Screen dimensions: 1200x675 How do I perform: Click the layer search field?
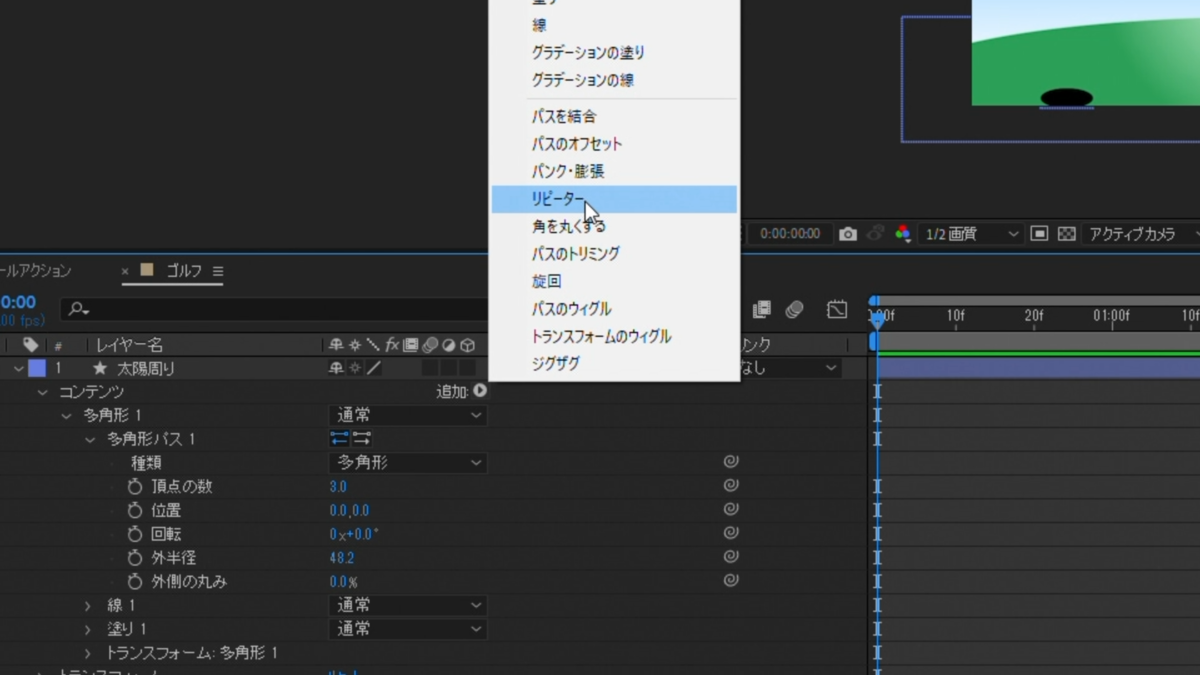click(x=275, y=310)
